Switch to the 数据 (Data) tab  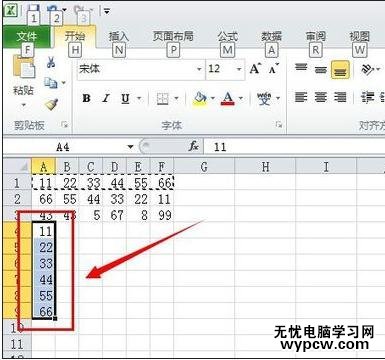point(271,36)
